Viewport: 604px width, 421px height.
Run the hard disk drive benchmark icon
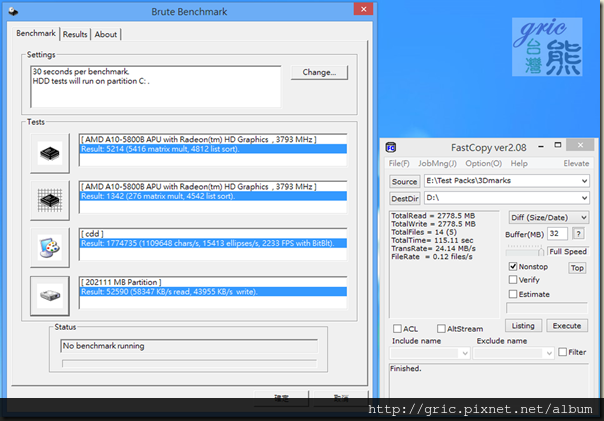point(50,296)
